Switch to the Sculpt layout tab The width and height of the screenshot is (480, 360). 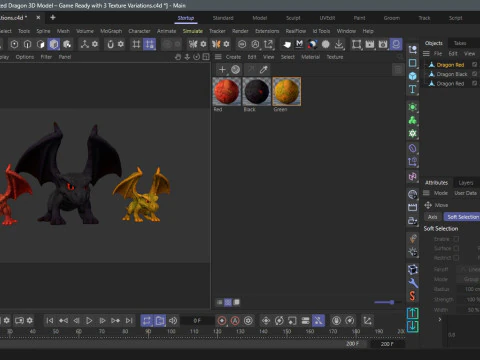point(293,18)
